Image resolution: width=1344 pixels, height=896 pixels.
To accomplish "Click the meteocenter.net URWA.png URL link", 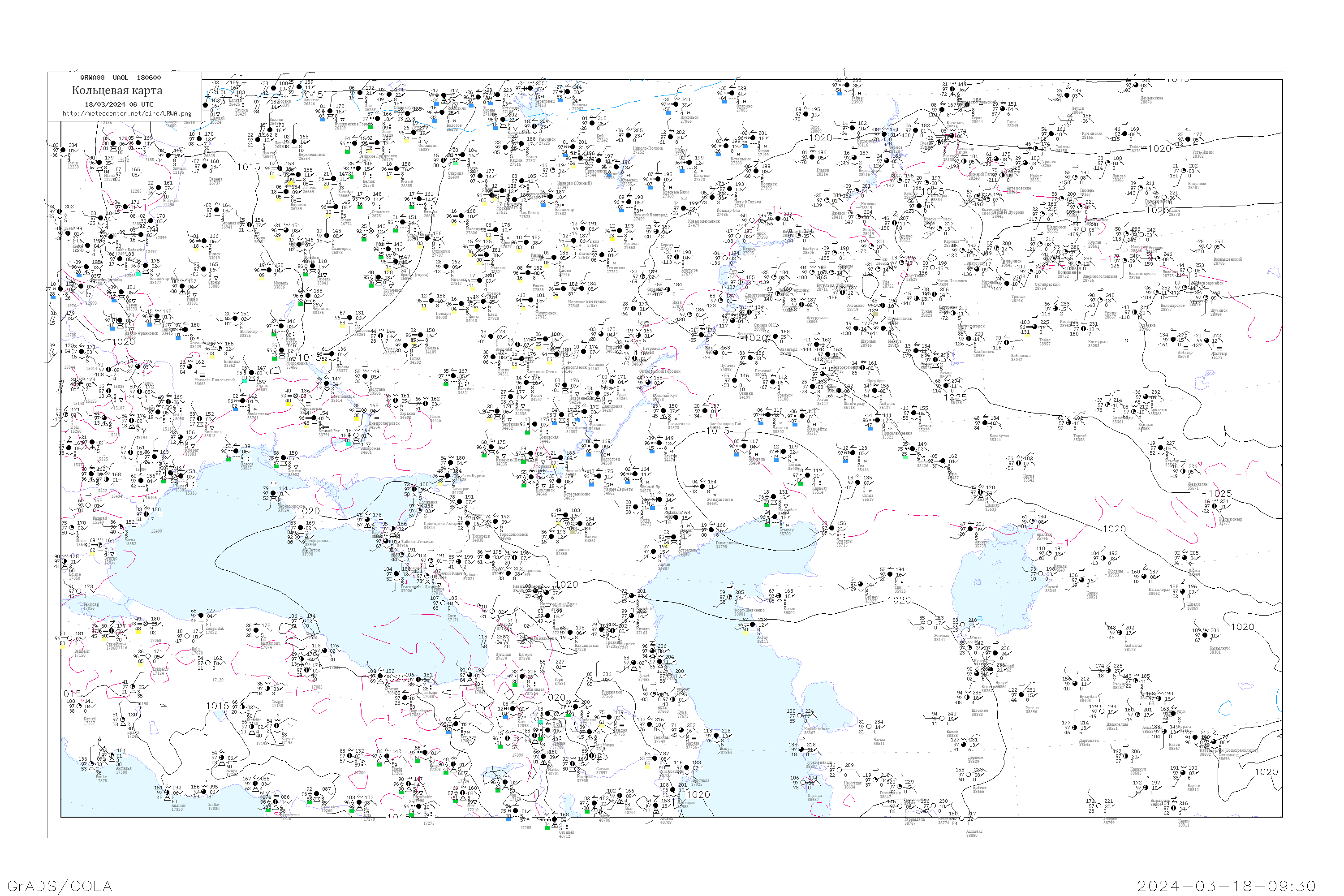I will point(127,113).
